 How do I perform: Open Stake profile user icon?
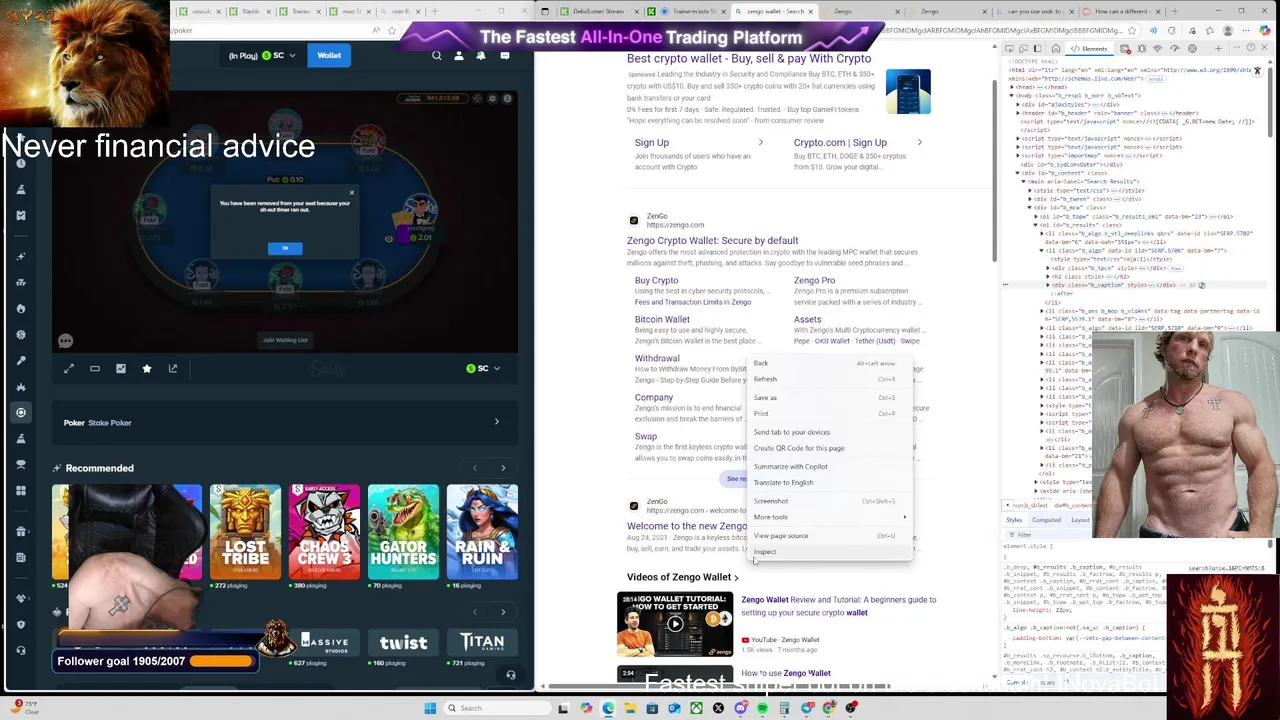(x=459, y=56)
